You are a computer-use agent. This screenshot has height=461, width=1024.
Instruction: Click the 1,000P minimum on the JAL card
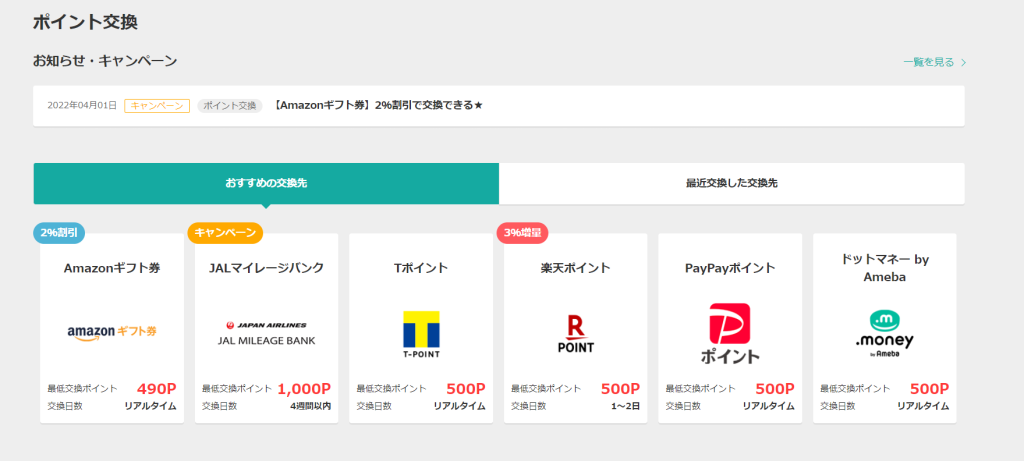tap(303, 389)
